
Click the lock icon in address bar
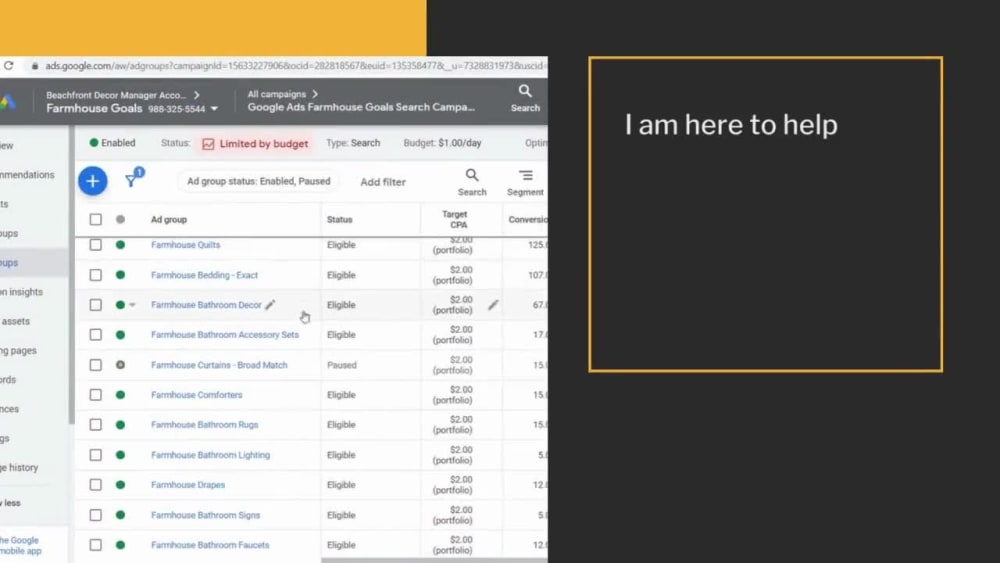[x=34, y=66]
